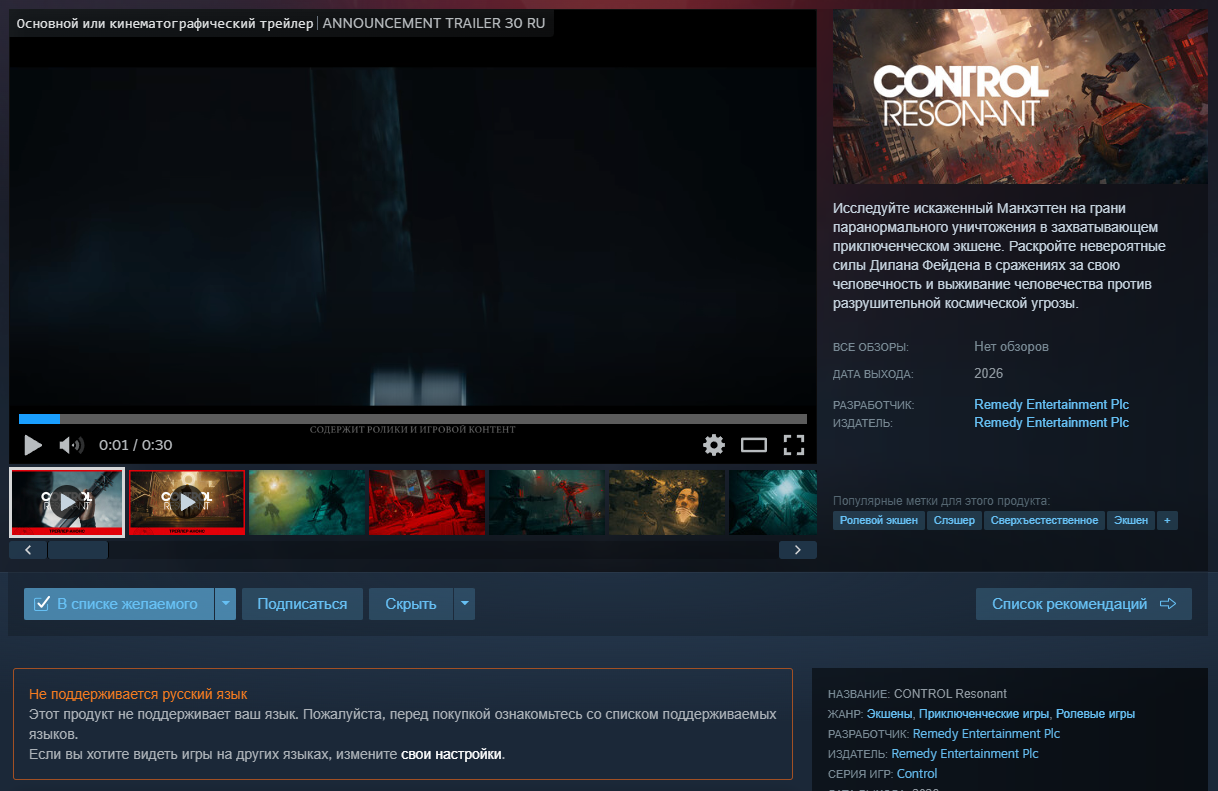The image size is (1218, 791).
Task: Mute the trailer volume
Action: (x=71, y=445)
